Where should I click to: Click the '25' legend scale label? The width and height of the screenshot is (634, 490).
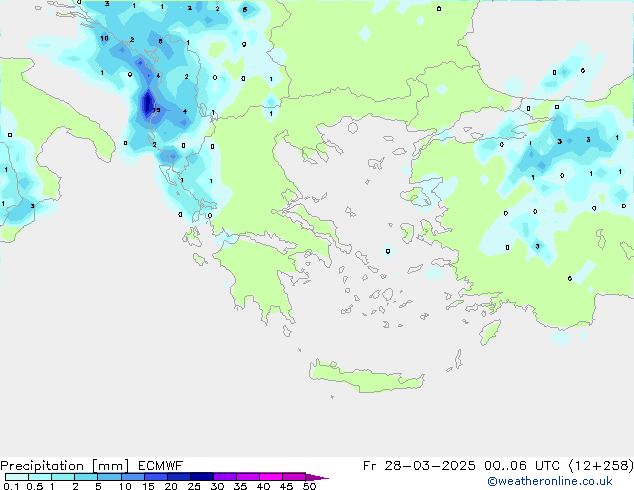click(194, 486)
